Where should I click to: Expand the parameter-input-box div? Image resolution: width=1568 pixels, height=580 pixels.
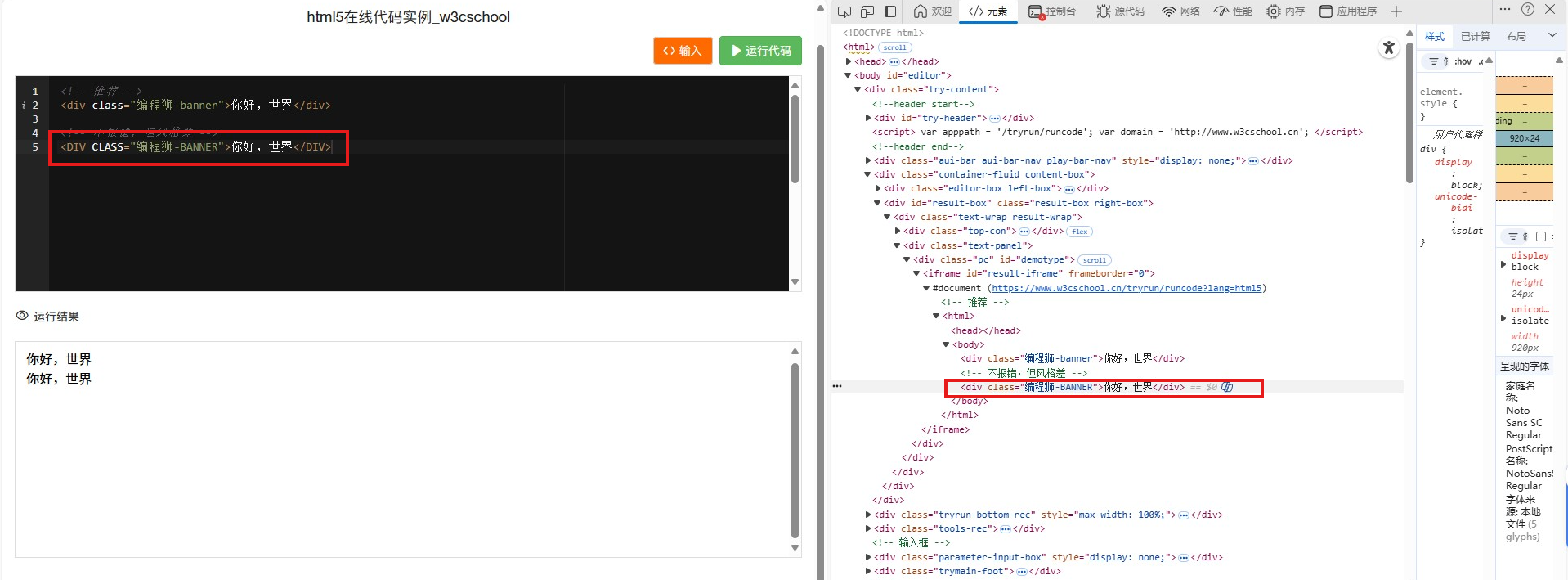[x=867, y=557]
